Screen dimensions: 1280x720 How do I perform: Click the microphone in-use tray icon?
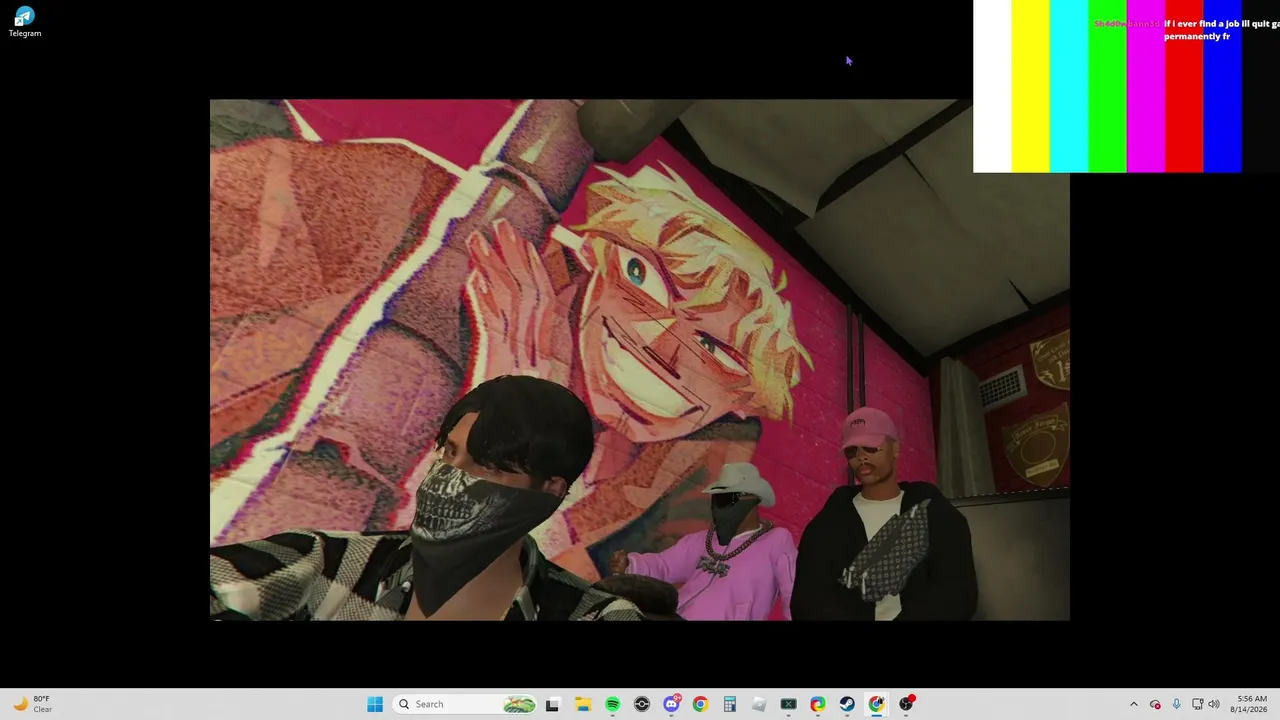pyautogui.click(x=1176, y=704)
